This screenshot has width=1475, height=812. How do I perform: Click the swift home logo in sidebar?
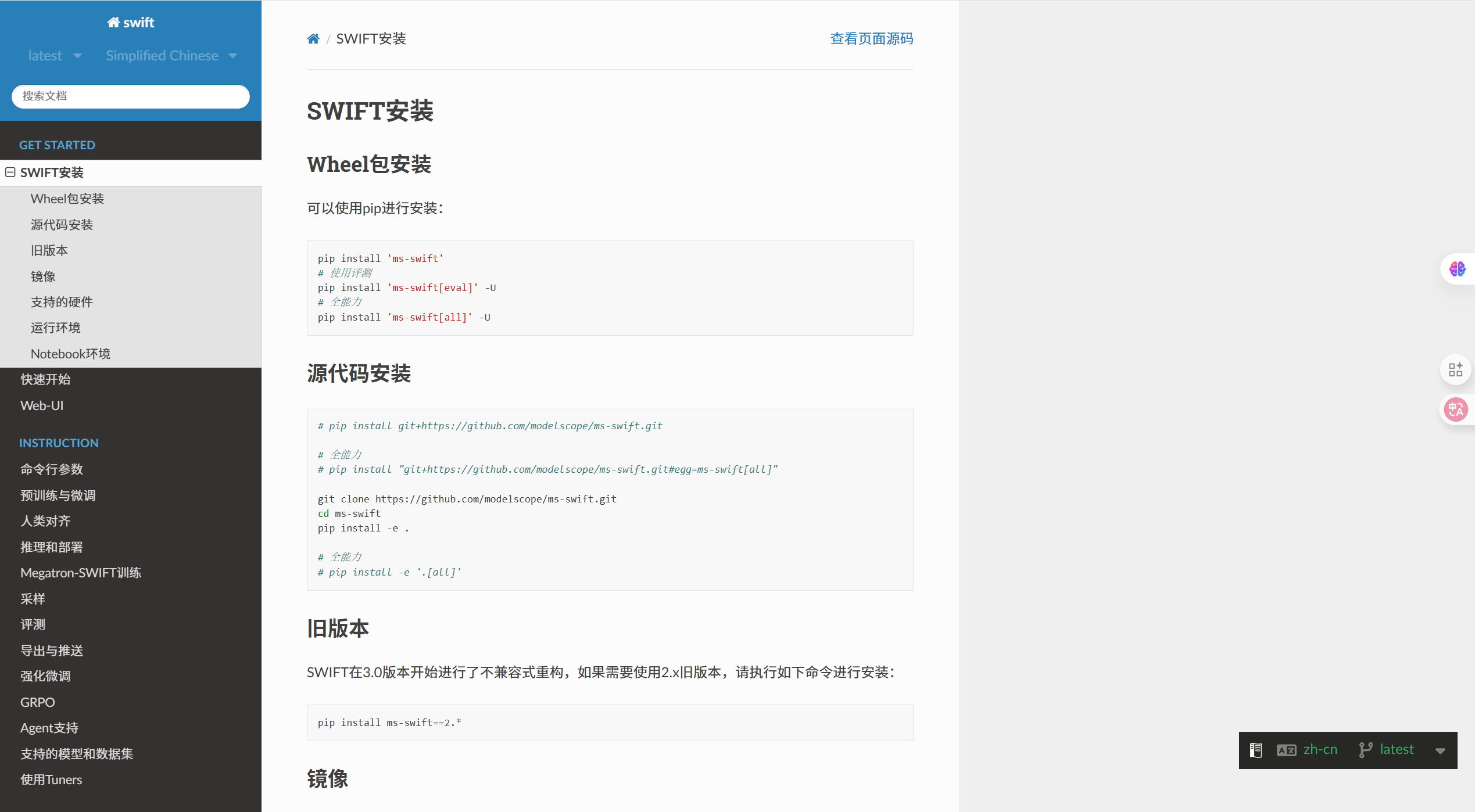click(131, 23)
